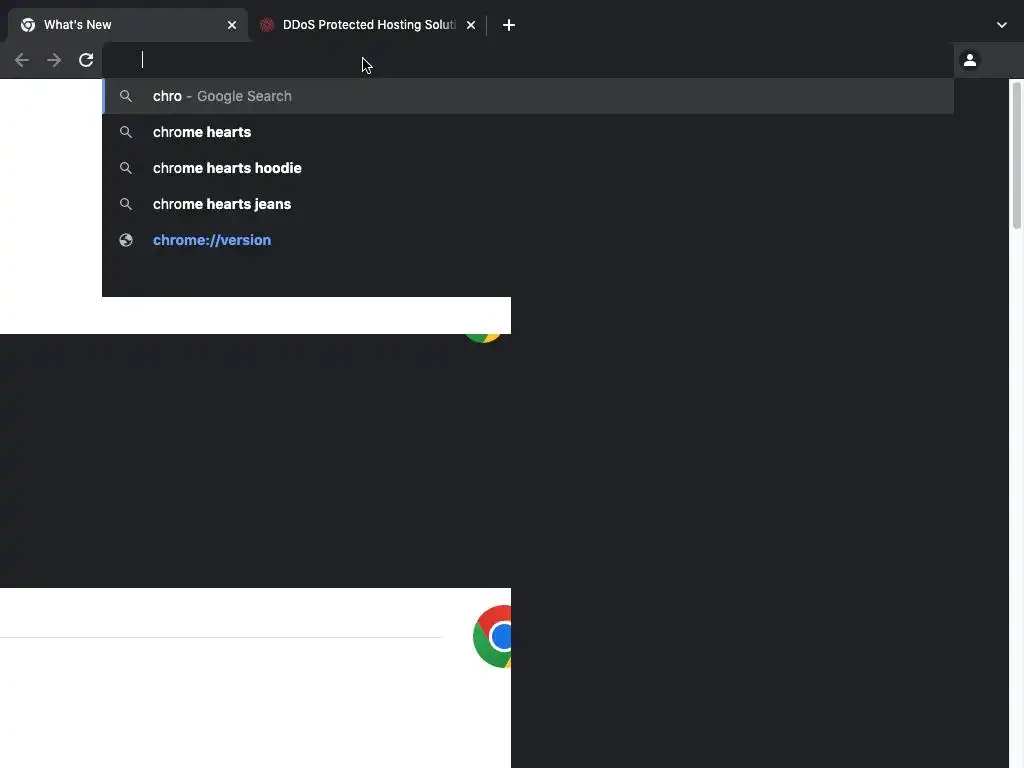Open chrome://version suggestion
This screenshot has width=1024, height=768.
pos(528,240)
